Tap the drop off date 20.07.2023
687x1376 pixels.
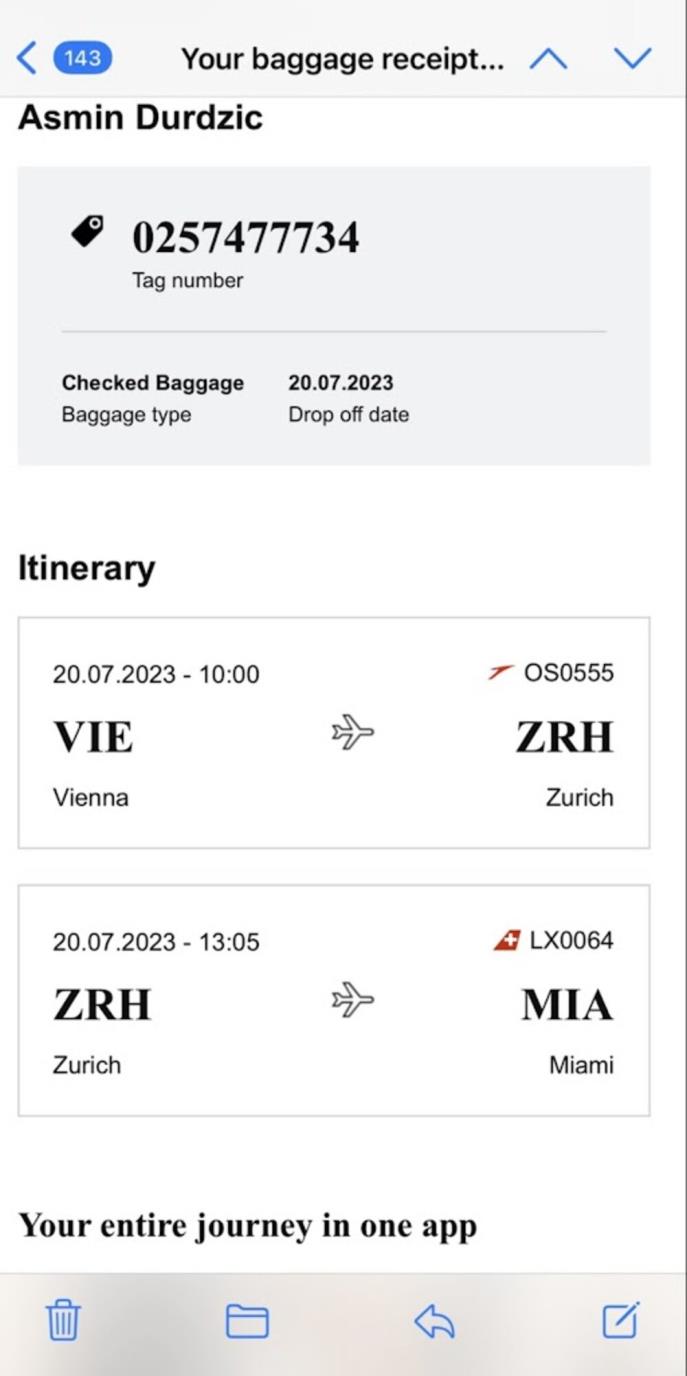(340, 382)
